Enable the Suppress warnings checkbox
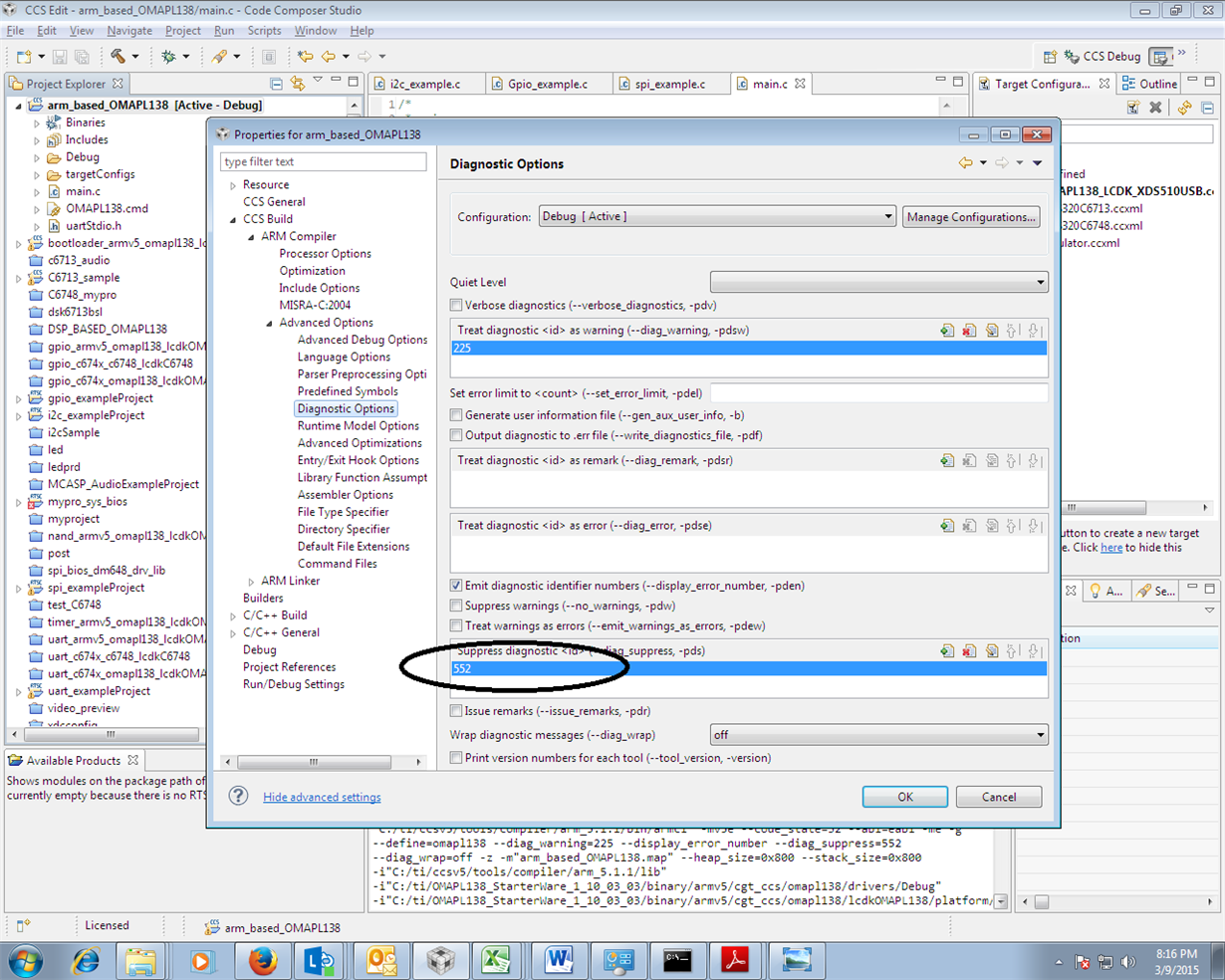 point(456,606)
